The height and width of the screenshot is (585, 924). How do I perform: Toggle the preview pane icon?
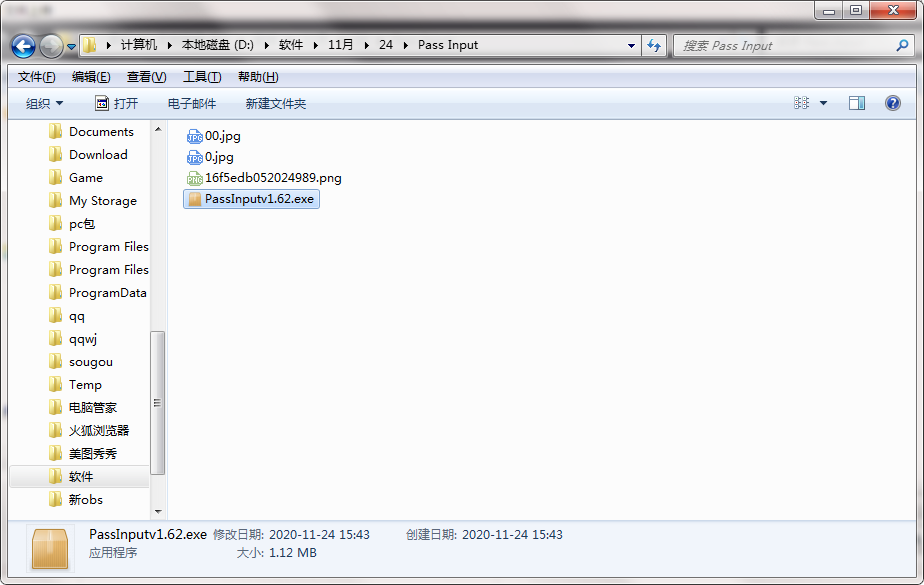(x=856, y=103)
